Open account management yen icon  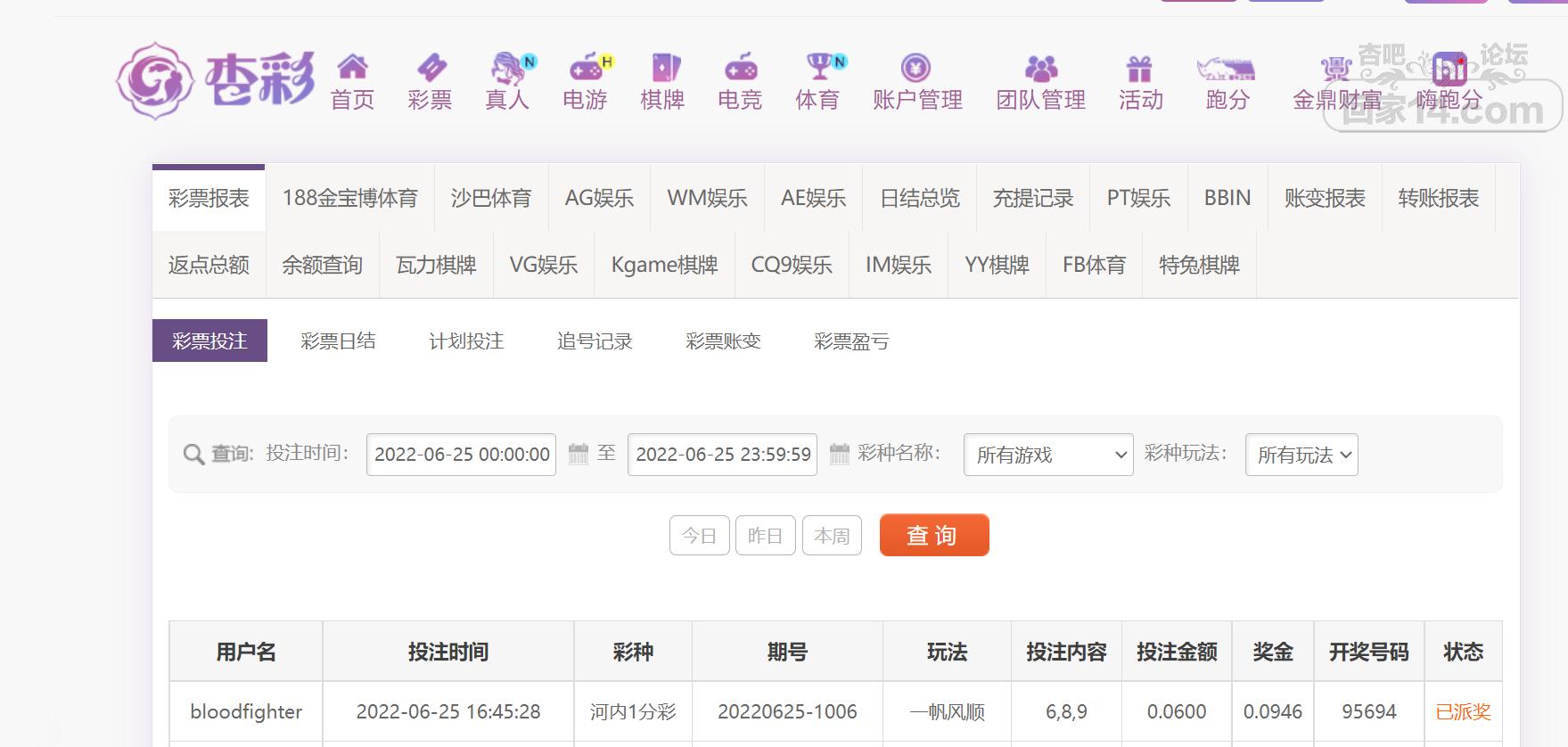915,68
